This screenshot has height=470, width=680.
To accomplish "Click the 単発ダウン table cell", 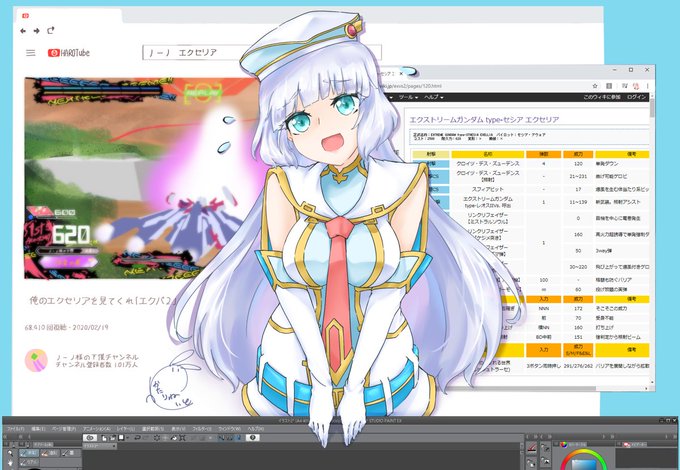I will click(622, 164).
